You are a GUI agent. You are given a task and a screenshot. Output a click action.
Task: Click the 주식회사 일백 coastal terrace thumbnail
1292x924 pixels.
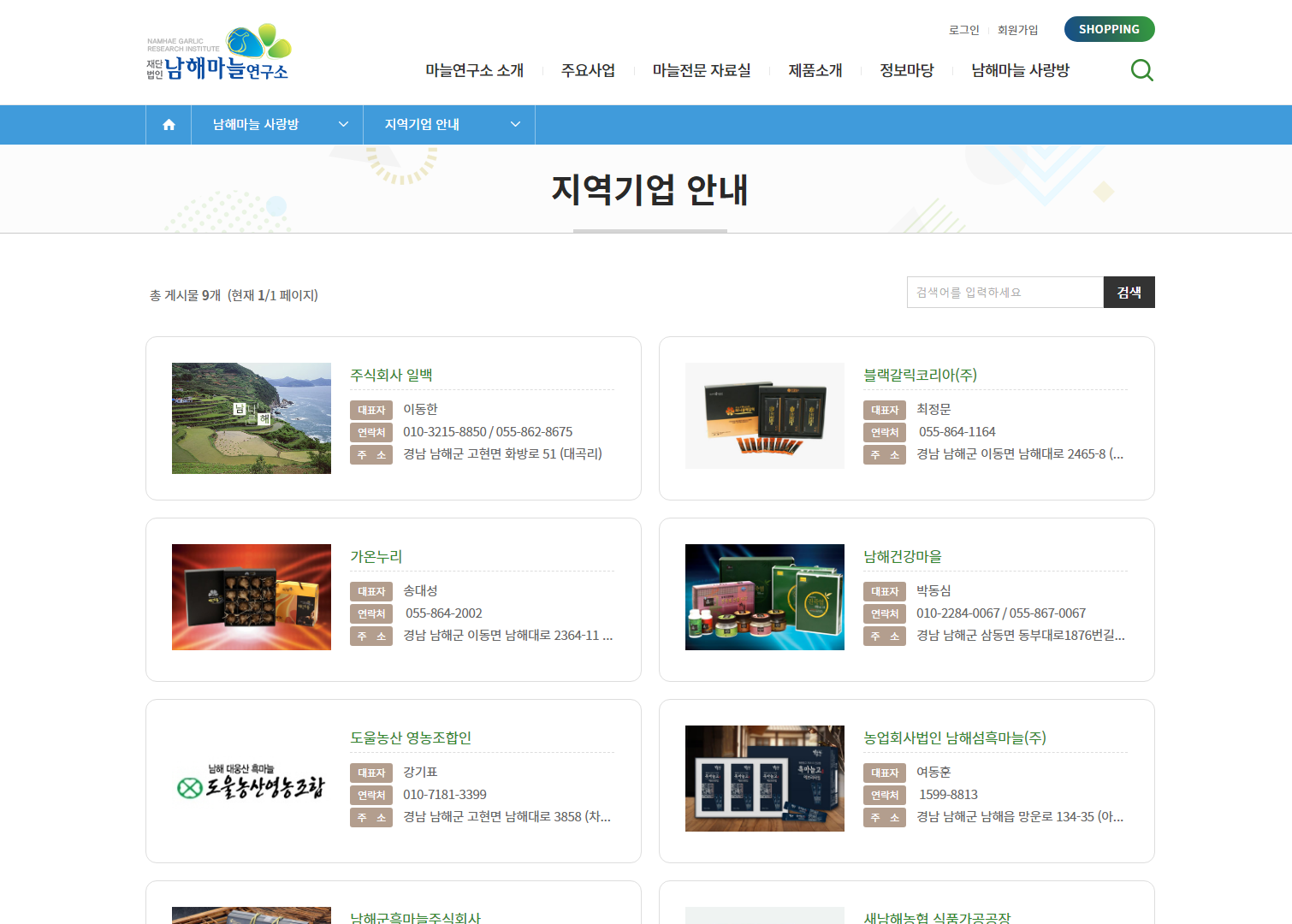pyautogui.click(x=252, y=418)
